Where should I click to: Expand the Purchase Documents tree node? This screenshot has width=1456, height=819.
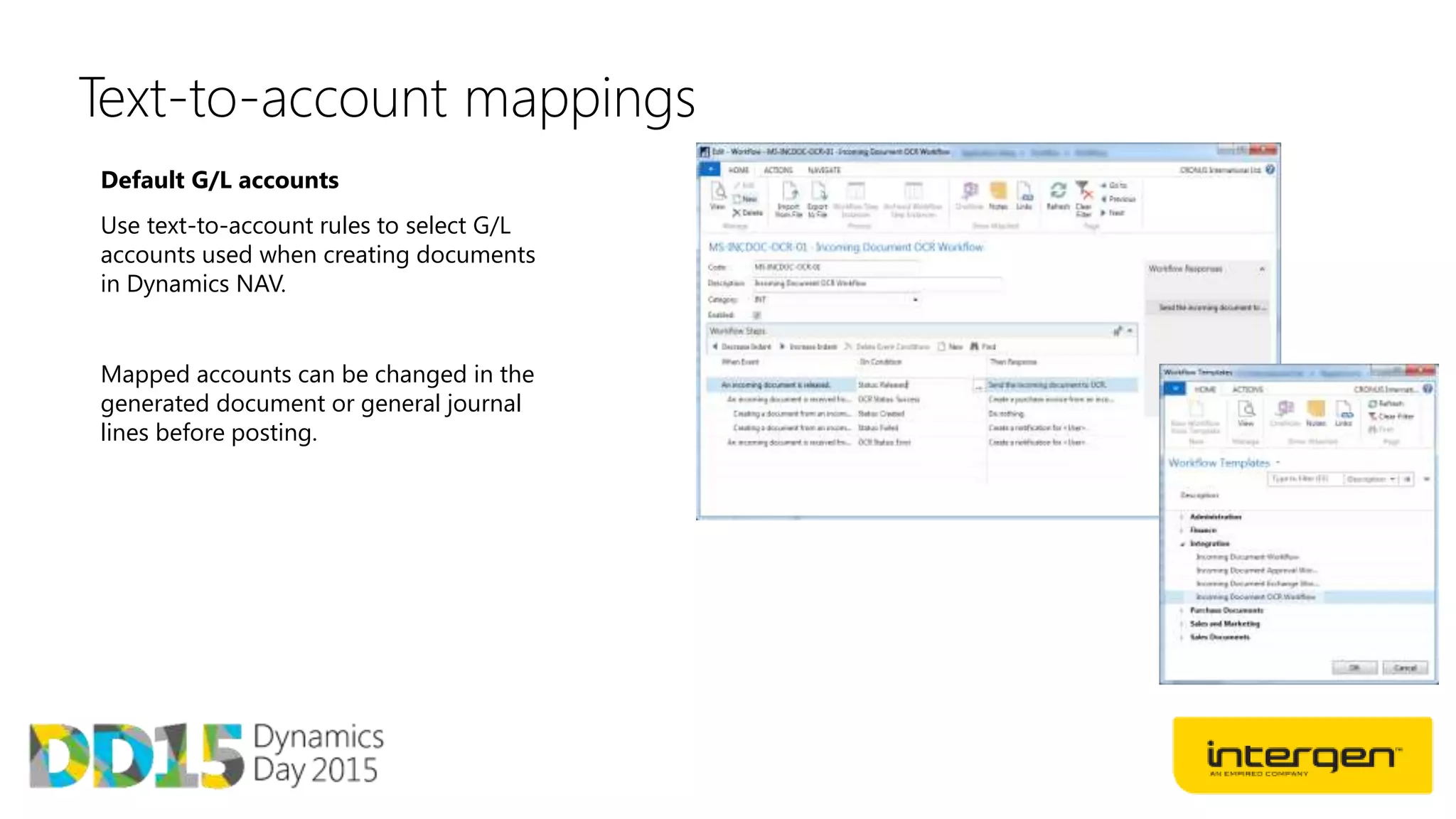(x=1182, y=611)
